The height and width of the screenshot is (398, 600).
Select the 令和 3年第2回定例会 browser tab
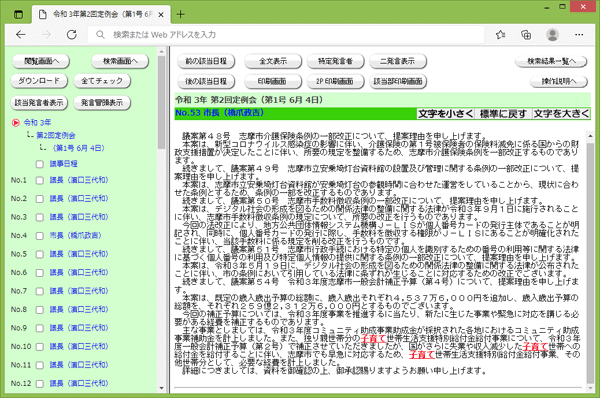(102, 15)
